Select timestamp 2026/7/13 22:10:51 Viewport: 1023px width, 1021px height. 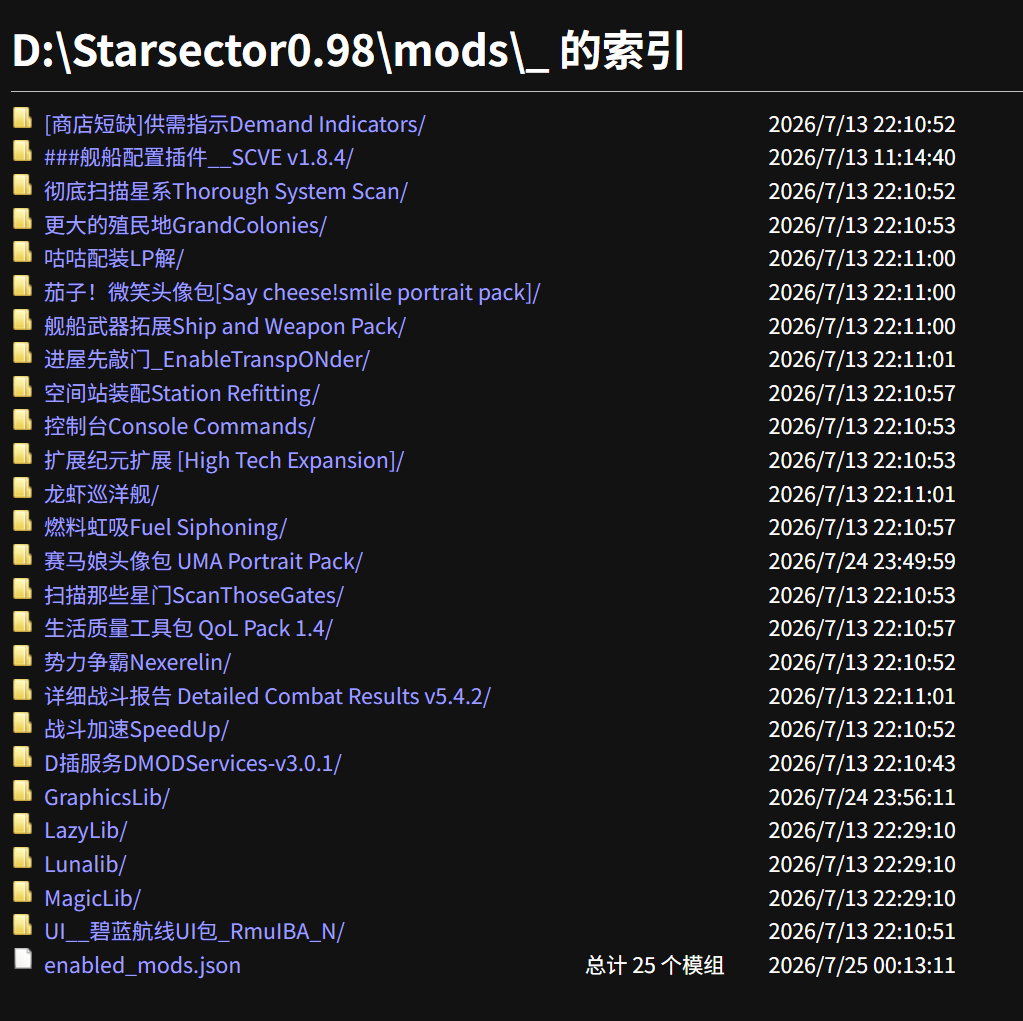(862, 932)
